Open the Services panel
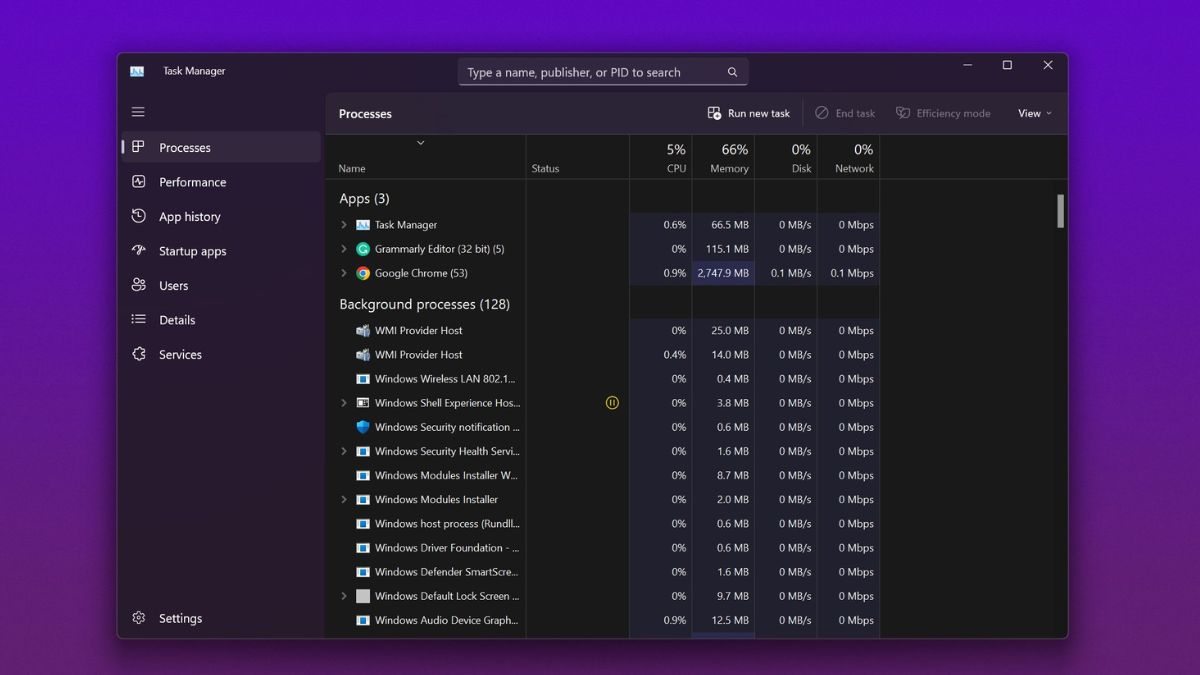This screenshot has height=675, width=1200. (x=178, y=354)
